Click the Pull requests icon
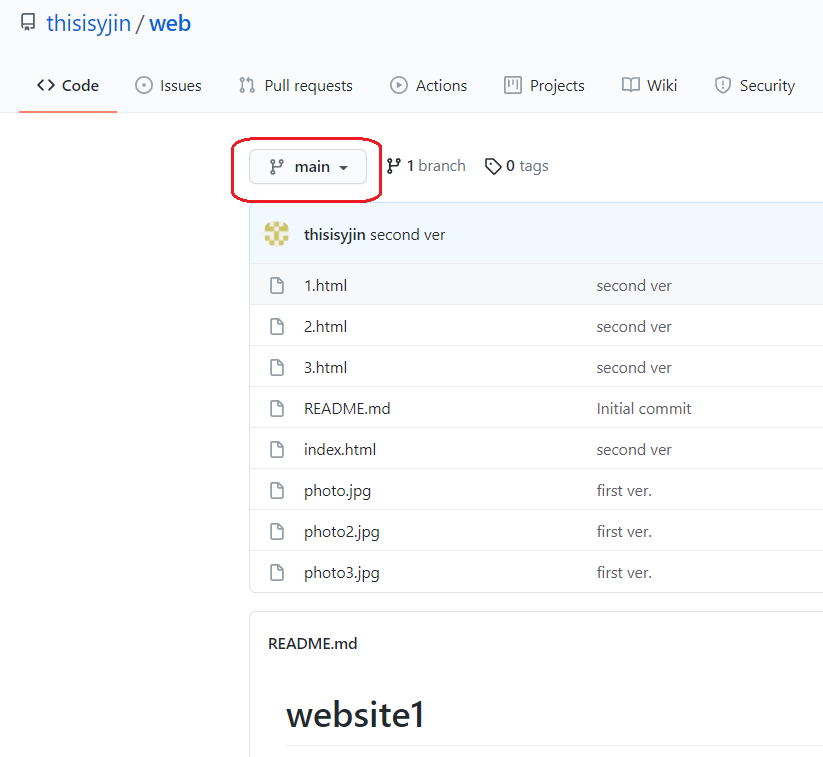823x757 pixels. pos(247,85)
